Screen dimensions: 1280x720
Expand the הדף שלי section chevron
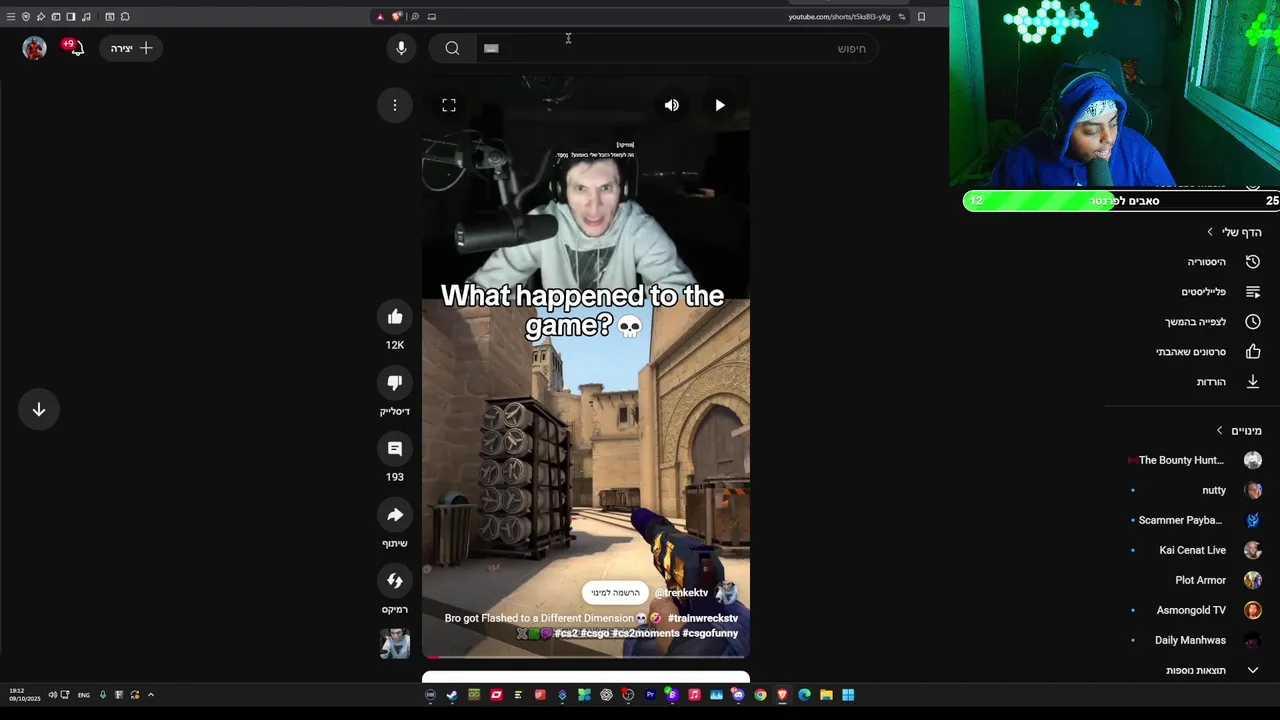(1210, 232)
